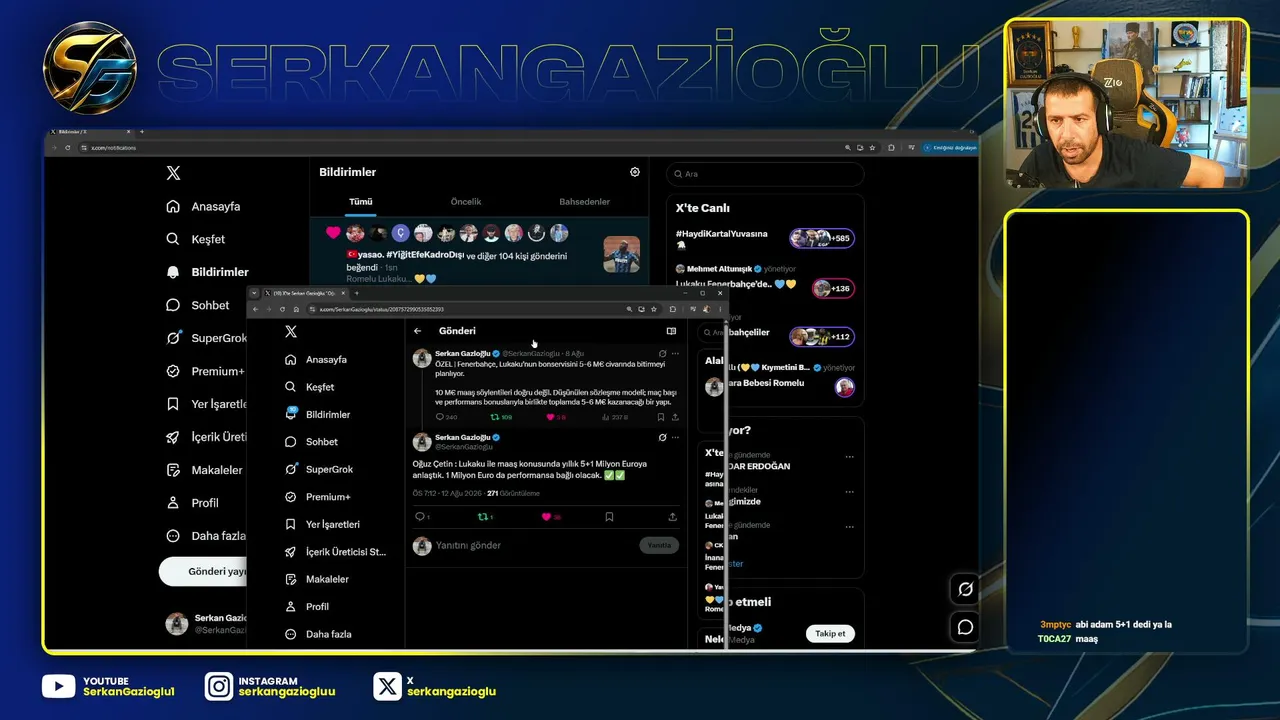Open notification settings gear in Bildirimler
Screen dimensions: 1280x720
coord(635,172)
